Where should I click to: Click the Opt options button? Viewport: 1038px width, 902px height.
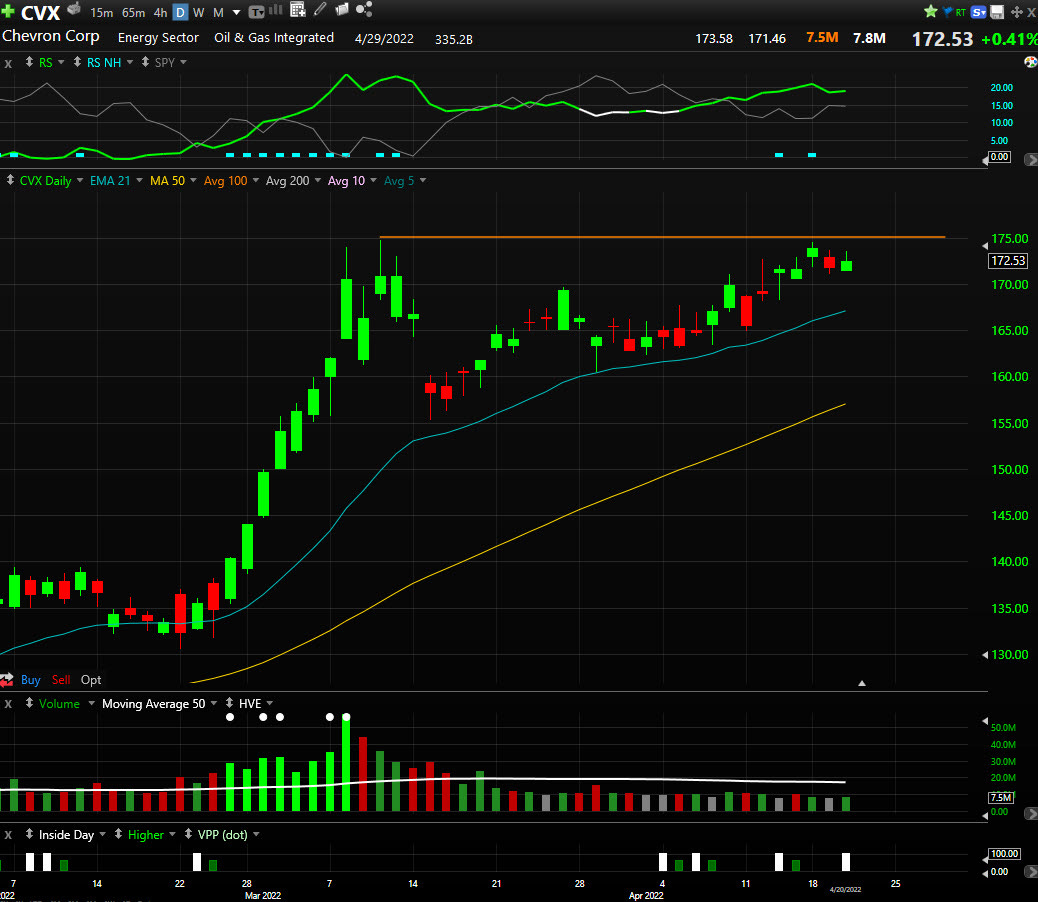click(x=91, y=680)
